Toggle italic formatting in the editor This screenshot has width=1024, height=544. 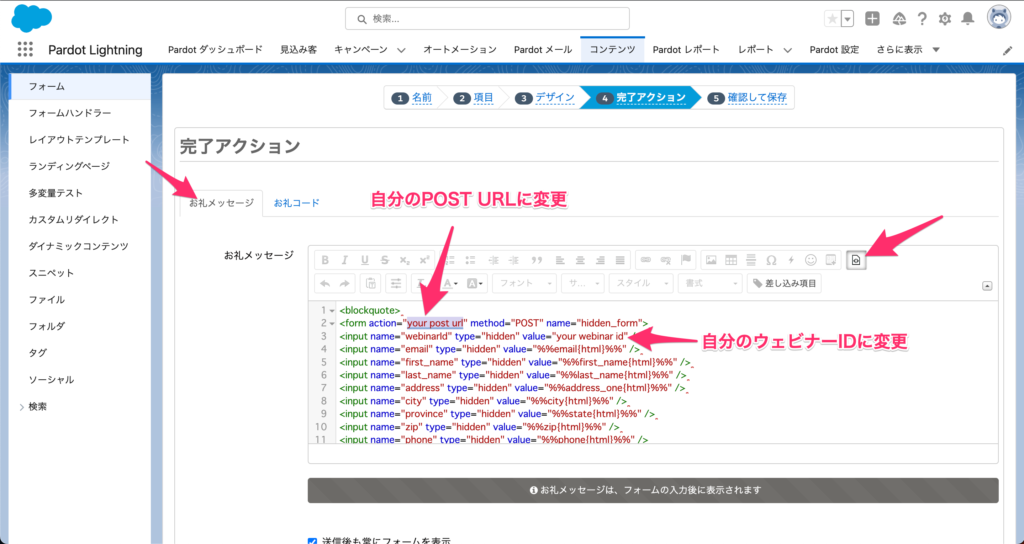coord(345,260)
